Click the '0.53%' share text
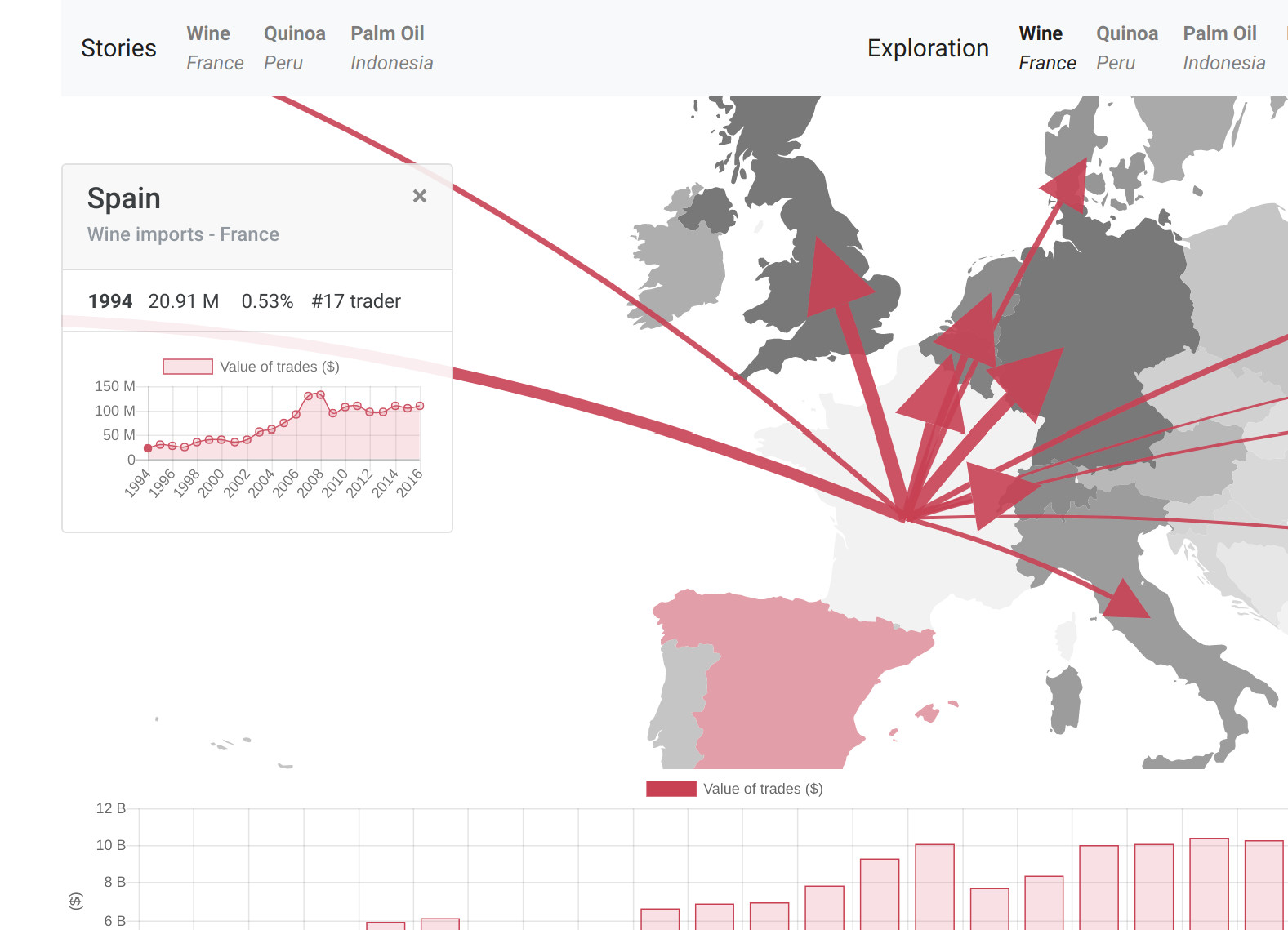1288x930 pixels. (267, 301)
